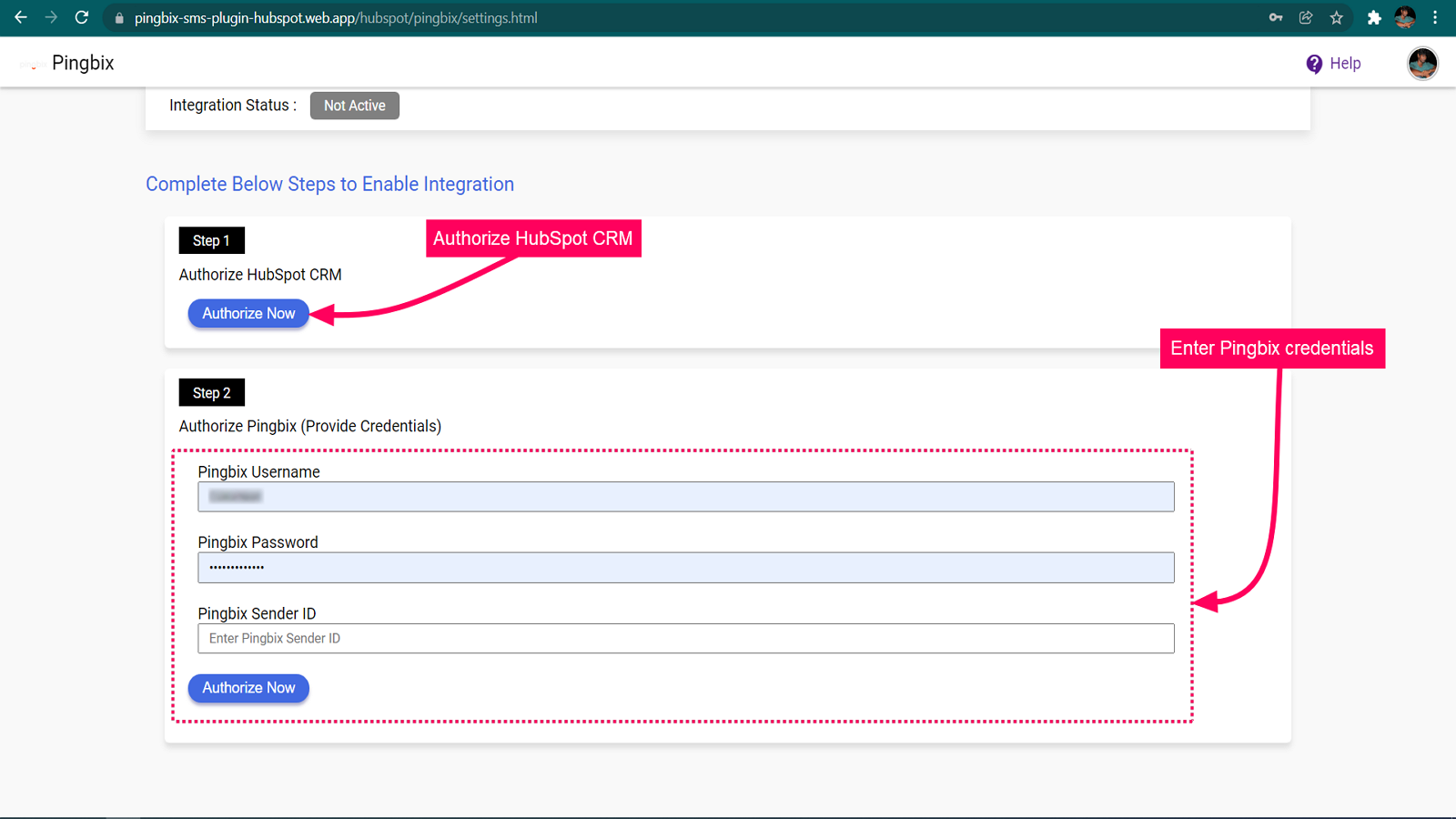Click 'Complete Below Steps to Enable Integration' heading

point(329,184)
